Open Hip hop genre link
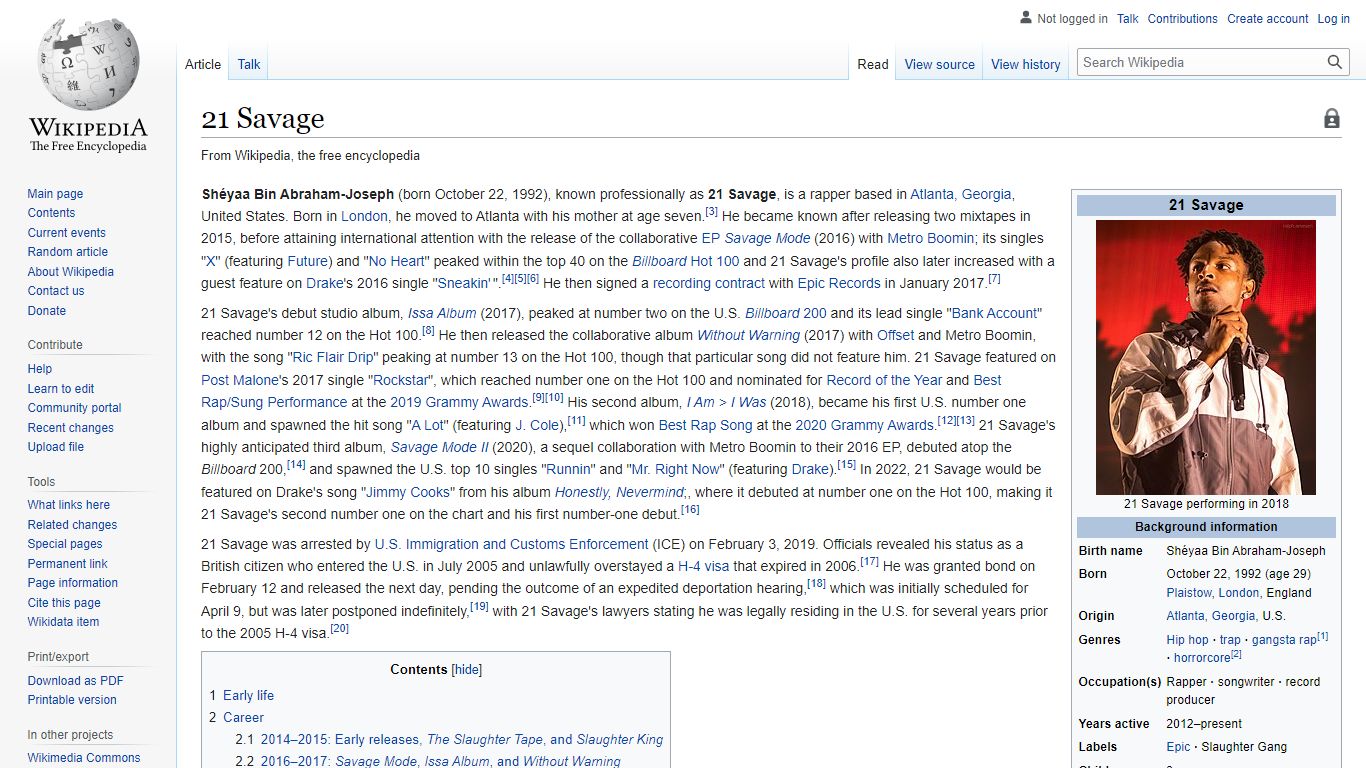1366x768 pixels. [x=1187, y=640]
